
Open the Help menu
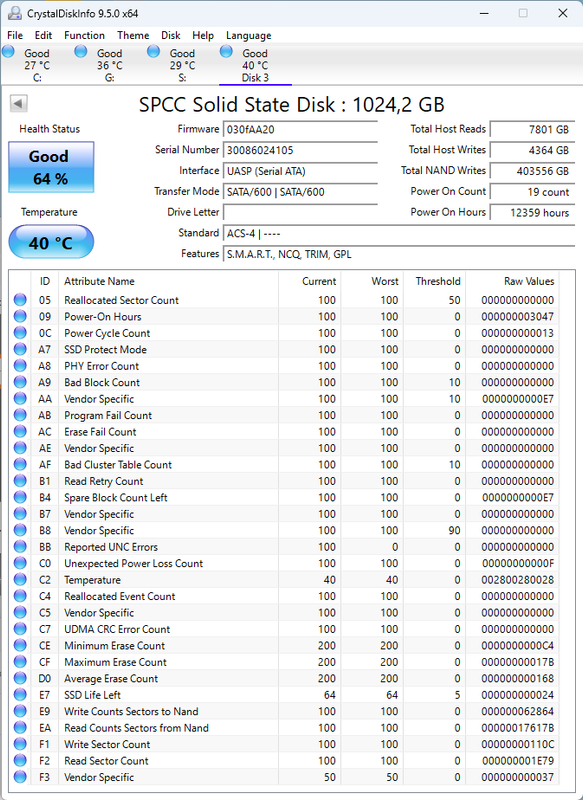202,35
